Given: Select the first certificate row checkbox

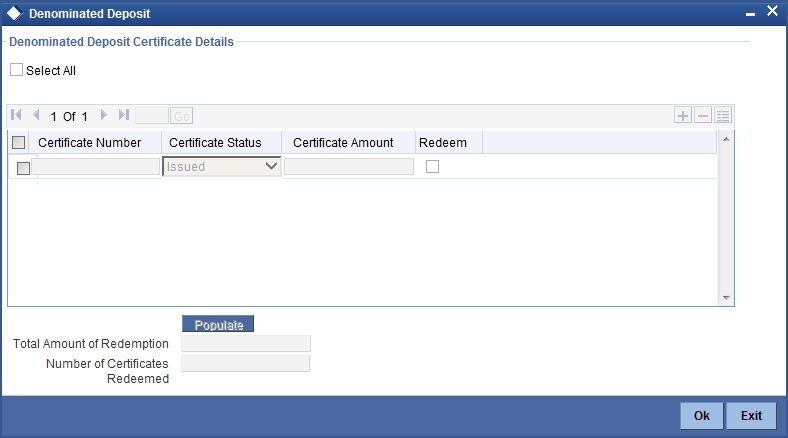Looking at the screenshot, I should pos(23,168).
